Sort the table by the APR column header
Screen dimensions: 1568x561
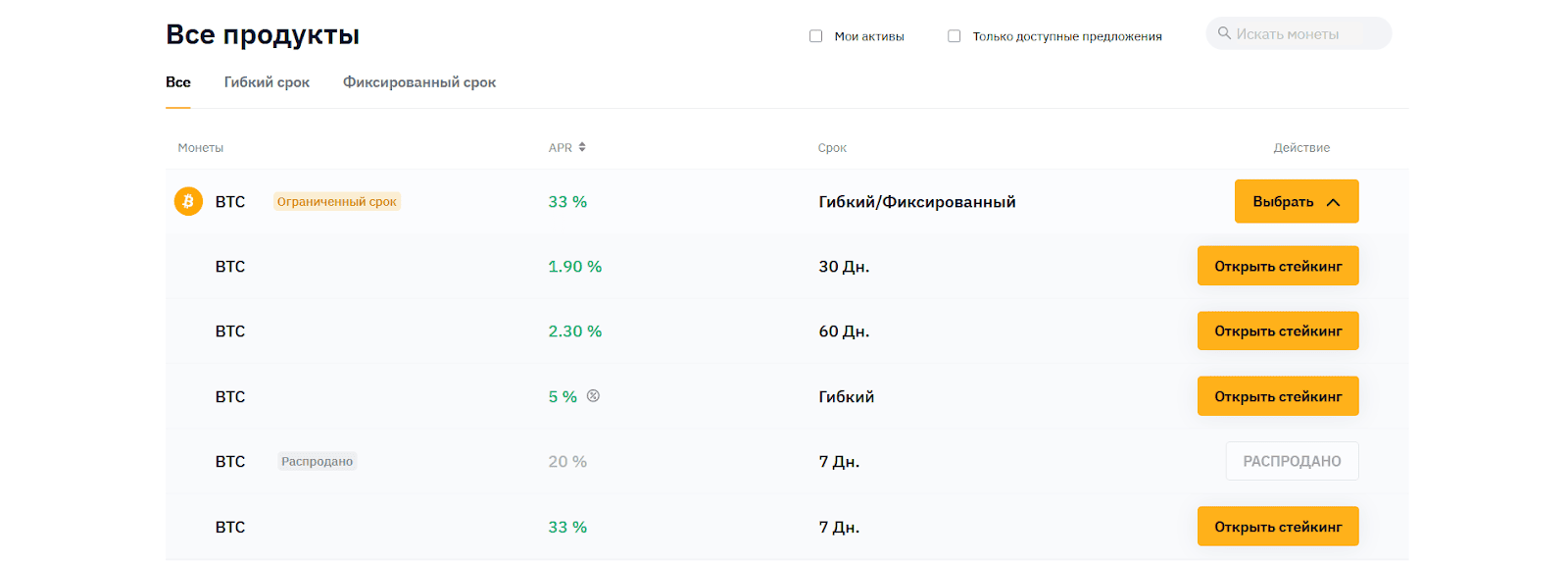click(560, 148)
